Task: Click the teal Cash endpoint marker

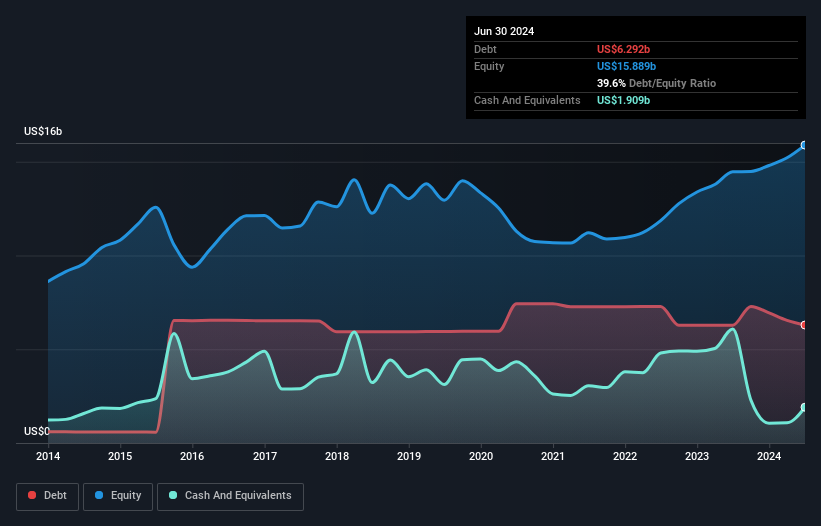Action: click(804, 407)
